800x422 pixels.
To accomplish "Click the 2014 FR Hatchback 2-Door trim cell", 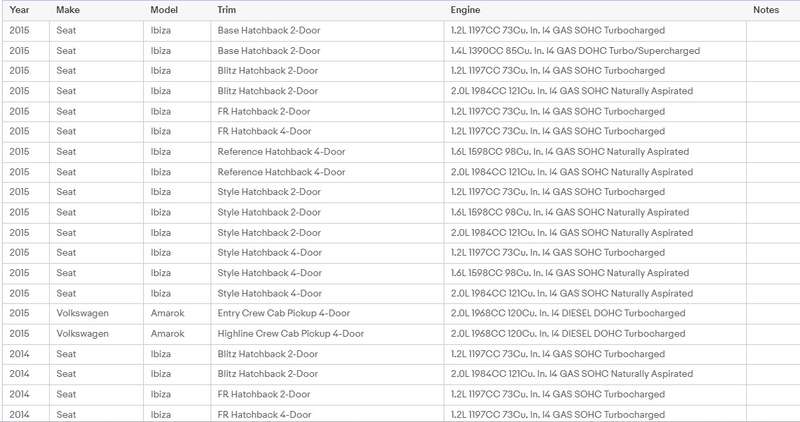I will pos(327,394).
